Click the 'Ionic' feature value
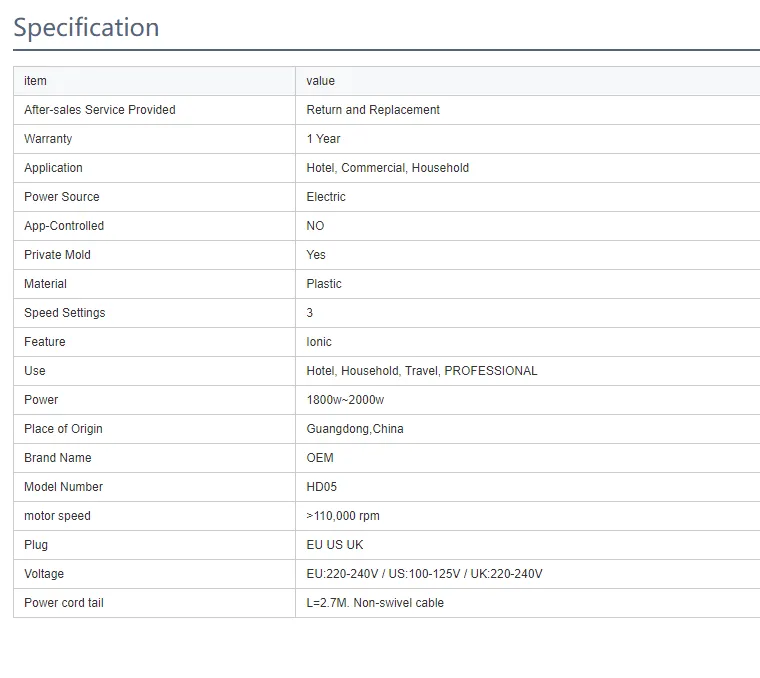The image size is (760, 678). tap(319, 342)
